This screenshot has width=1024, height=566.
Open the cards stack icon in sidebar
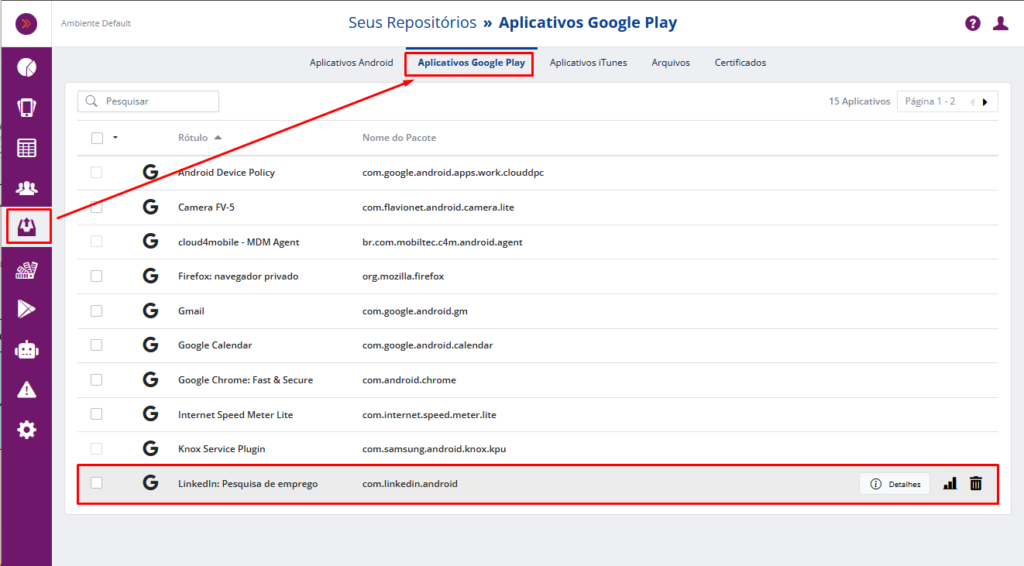[26, 270]
